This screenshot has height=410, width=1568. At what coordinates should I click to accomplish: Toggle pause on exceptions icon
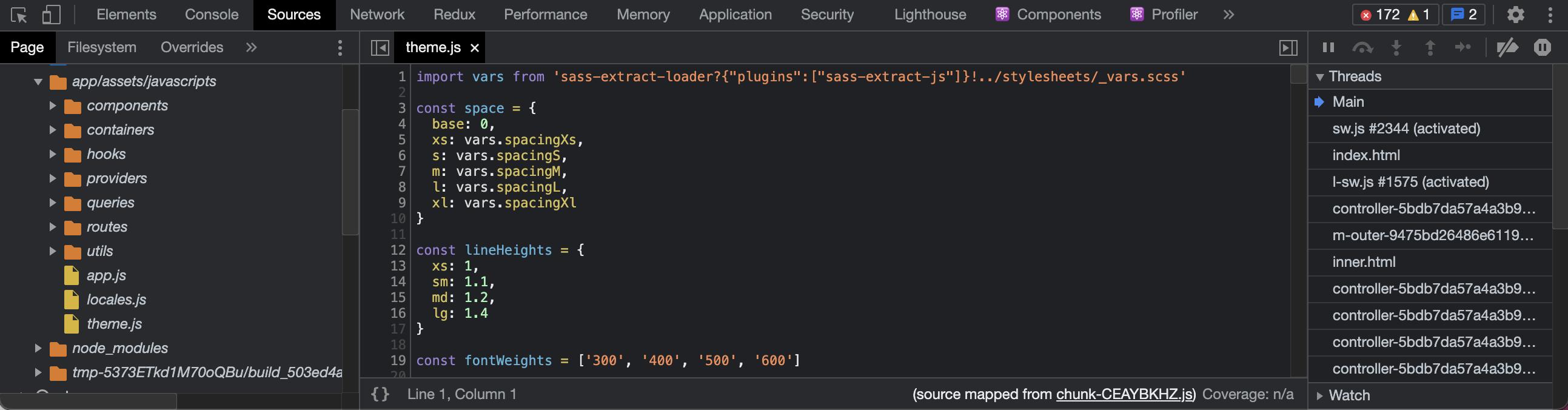[x=1542, y=47]
